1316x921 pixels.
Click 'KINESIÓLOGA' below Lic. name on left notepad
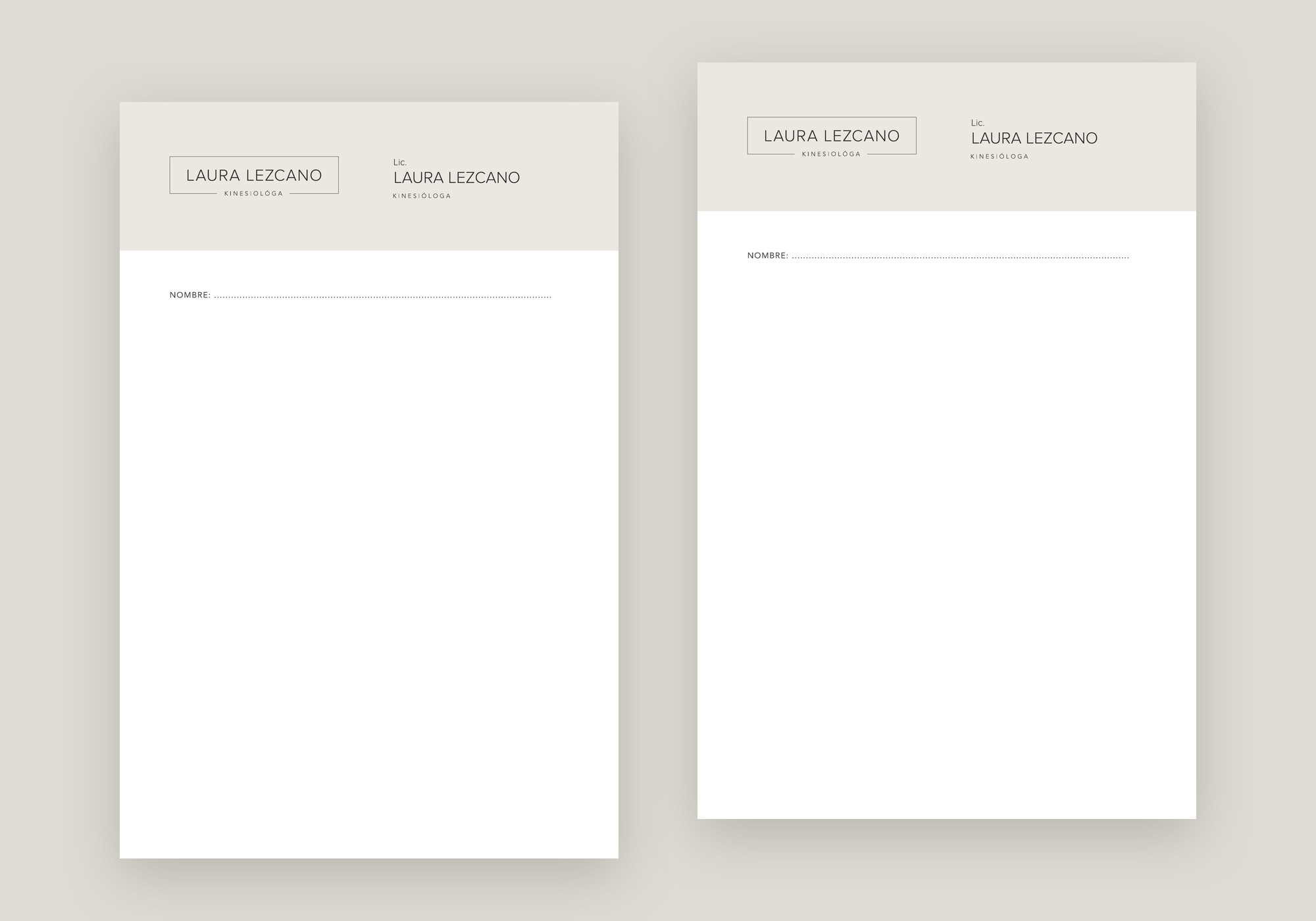[x=422, y=196]
